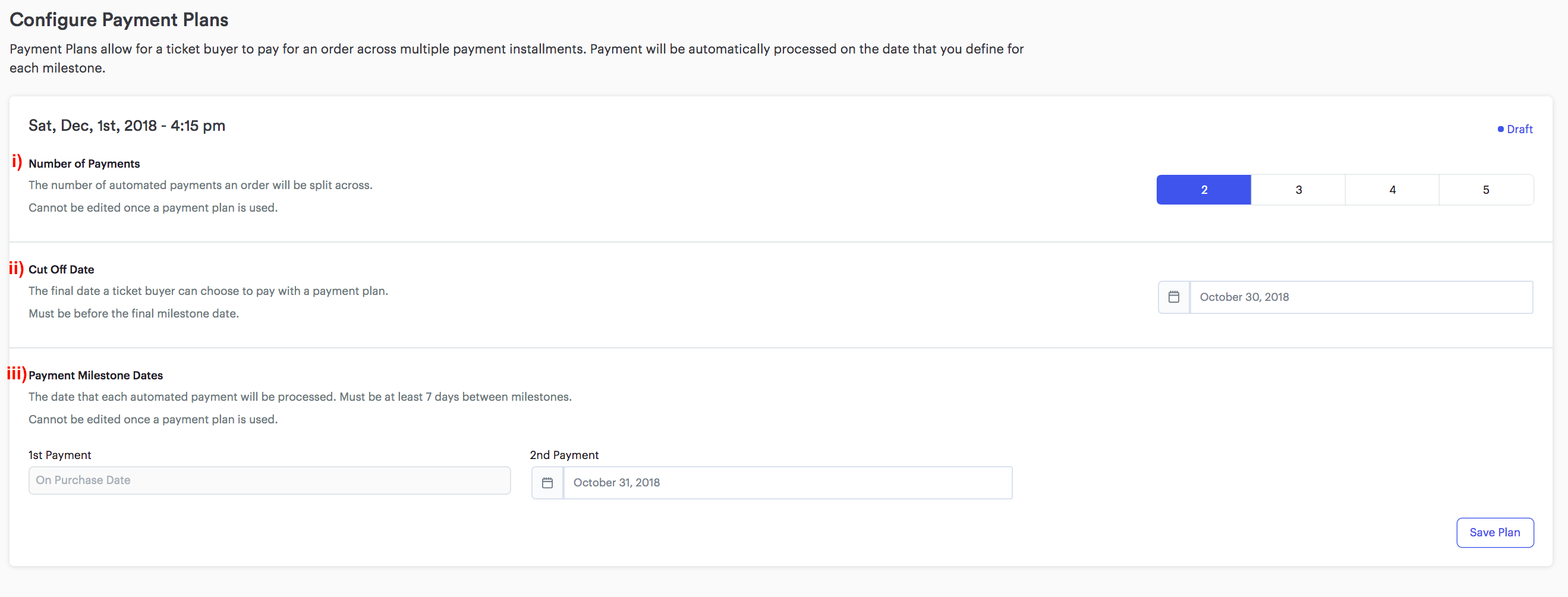Click the 2nd Payment field label
The image size is (1568, 597).
point(563,455)
